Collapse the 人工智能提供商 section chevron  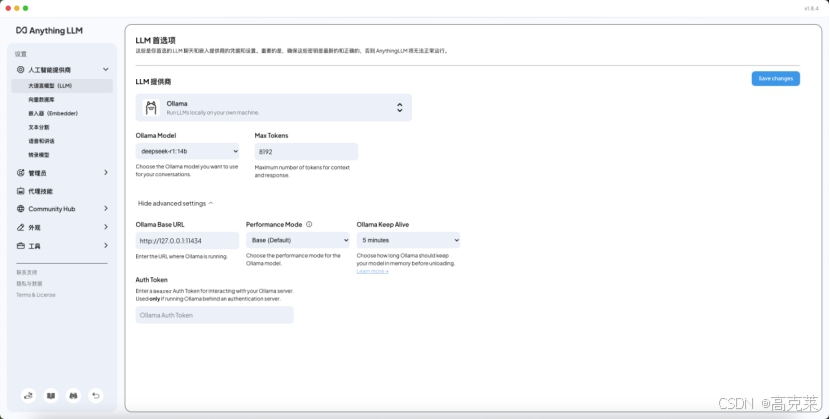pyautogui.click(x=106, y=69)
